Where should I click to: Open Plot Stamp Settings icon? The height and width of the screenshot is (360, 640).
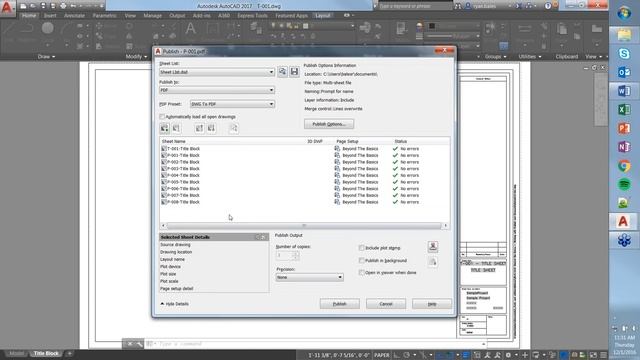tap(433, 246)
